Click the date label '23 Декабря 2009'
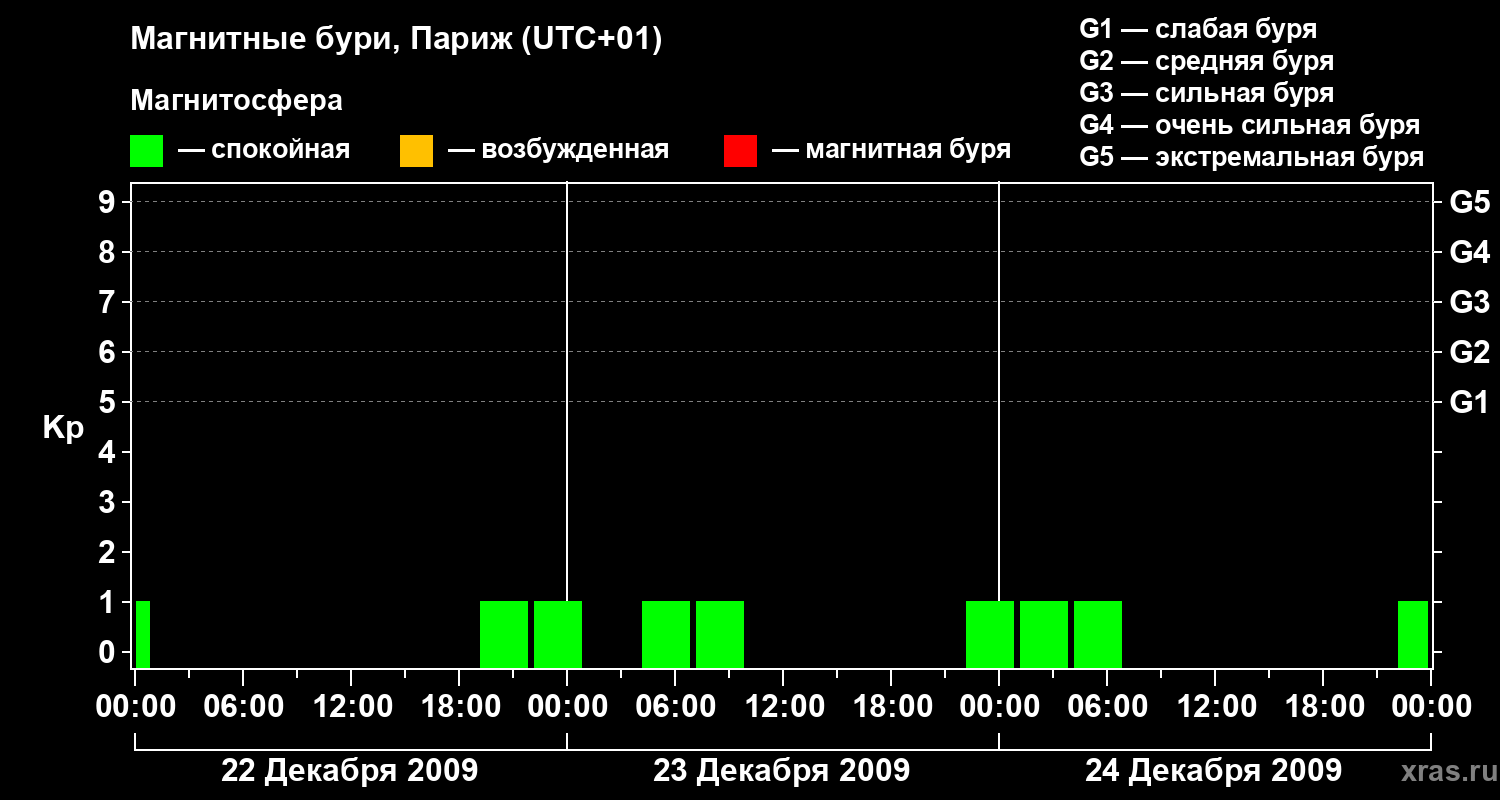Screen dimensions: 1500x800 pos(781,770)
